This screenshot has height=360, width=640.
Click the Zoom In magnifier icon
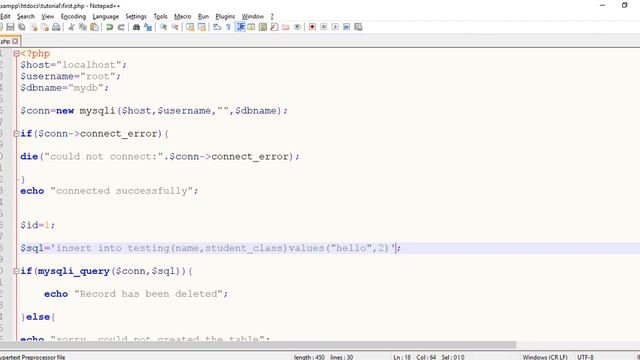[x=163, y=27]
